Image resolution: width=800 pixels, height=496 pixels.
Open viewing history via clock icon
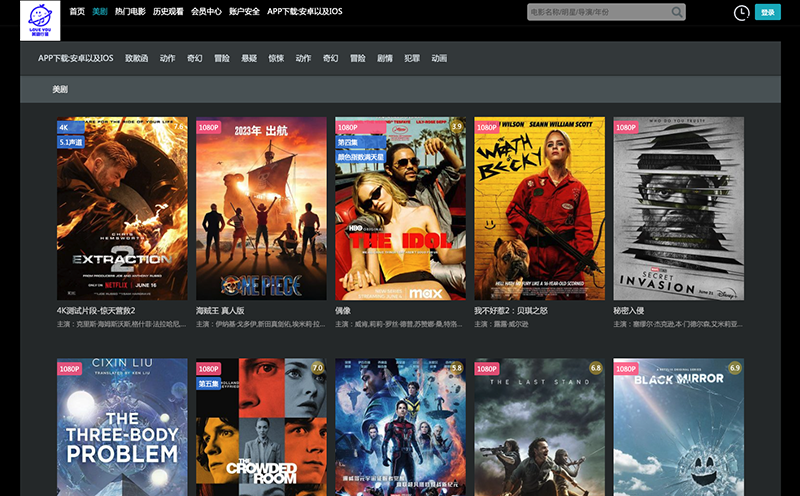pyautogui.click(x=741, y=13)
